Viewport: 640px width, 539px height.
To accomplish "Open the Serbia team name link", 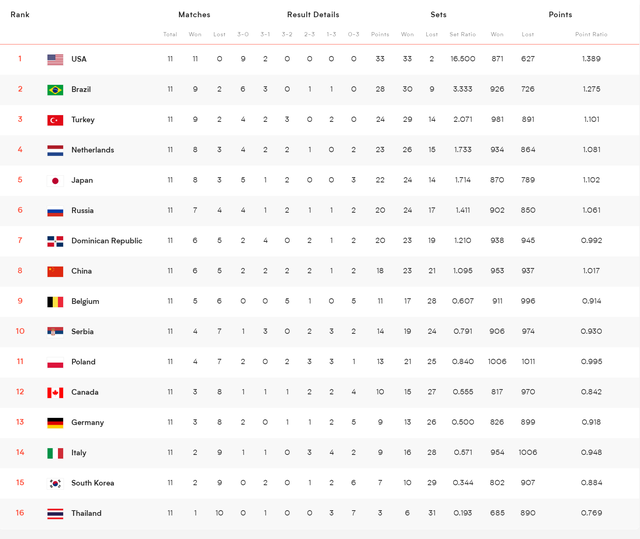I will click(x=82, y=332).
